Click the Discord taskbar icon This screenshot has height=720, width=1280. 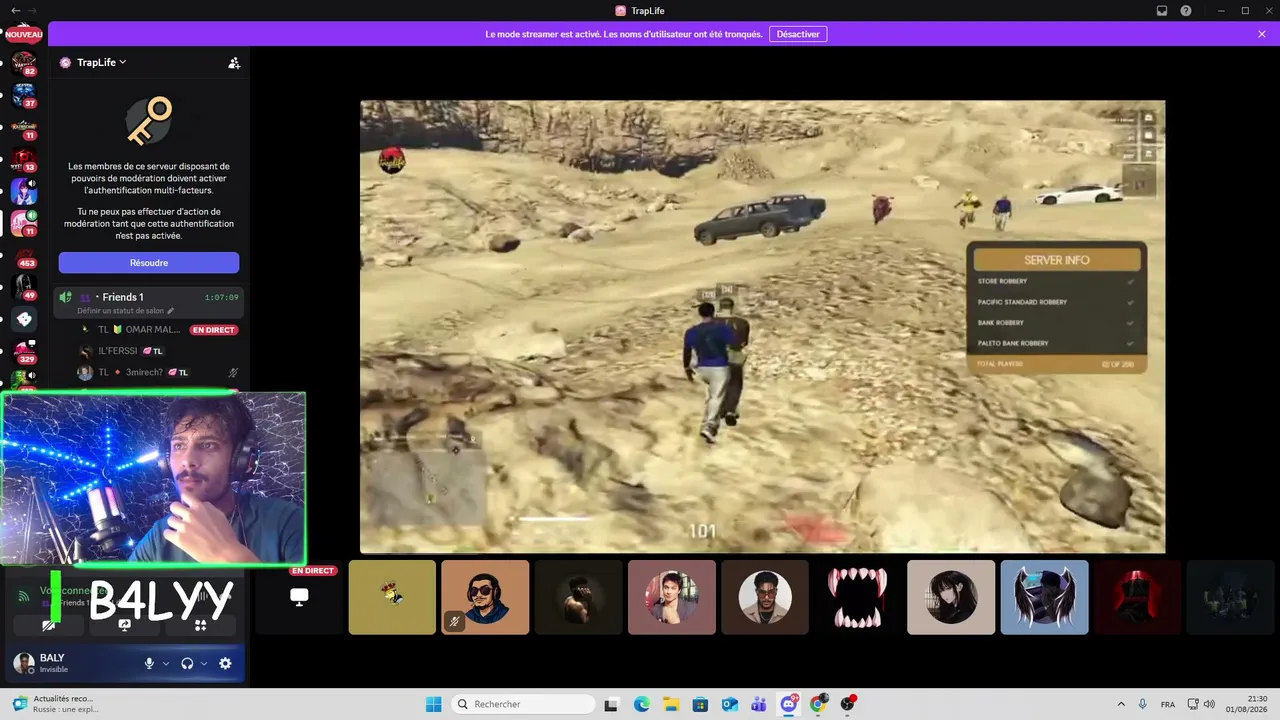click(789, 704)
